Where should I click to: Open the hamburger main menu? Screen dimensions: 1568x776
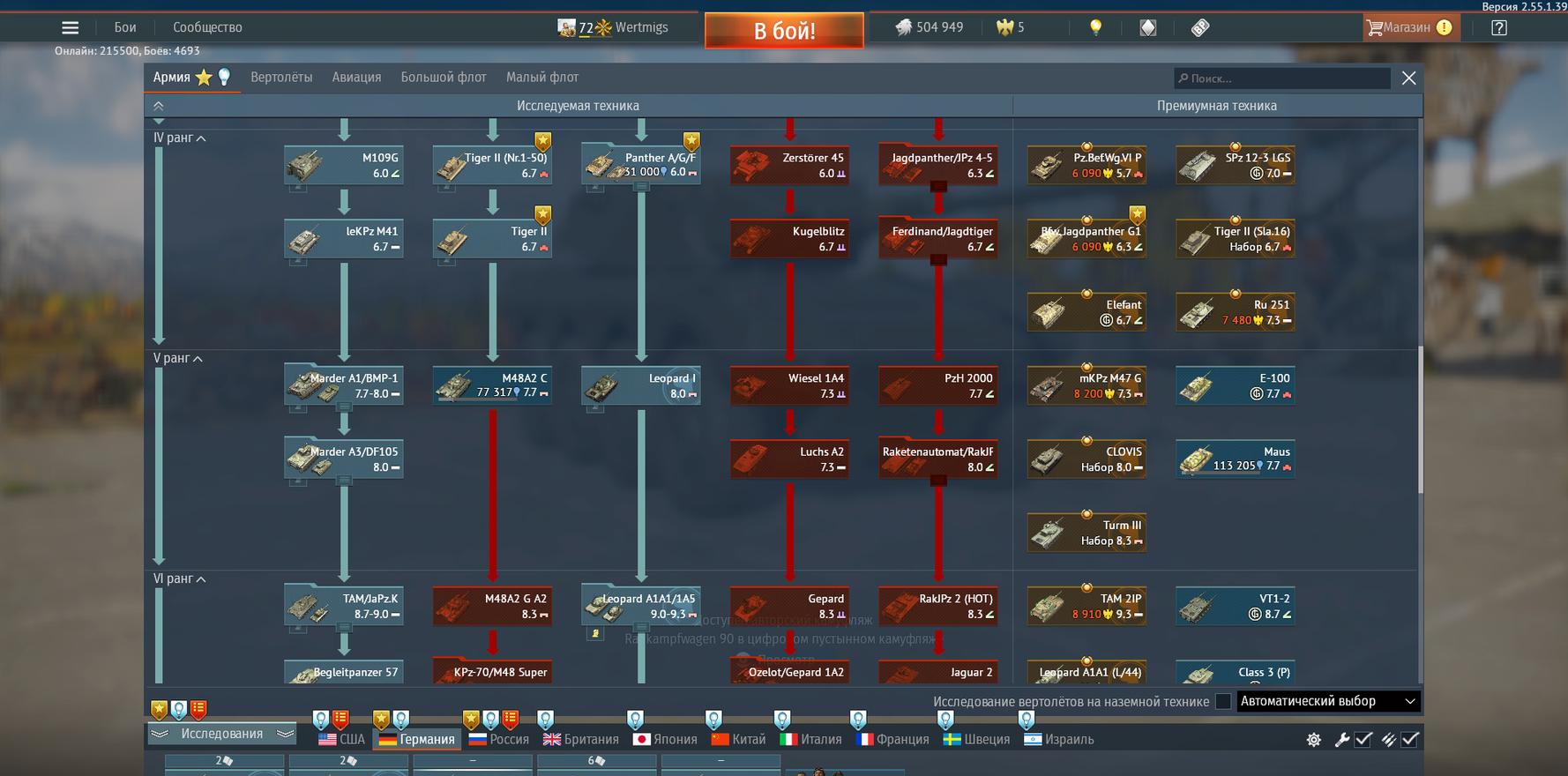coord(70,27)
